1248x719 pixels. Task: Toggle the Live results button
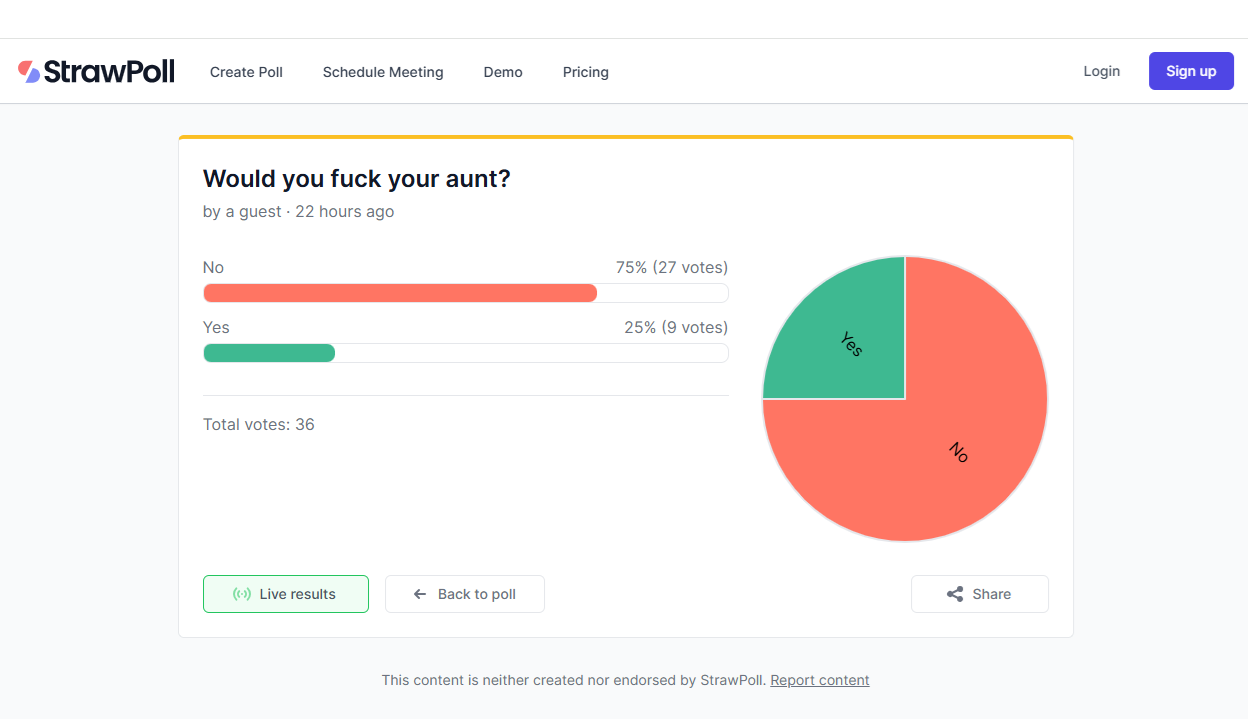[286, 594]
